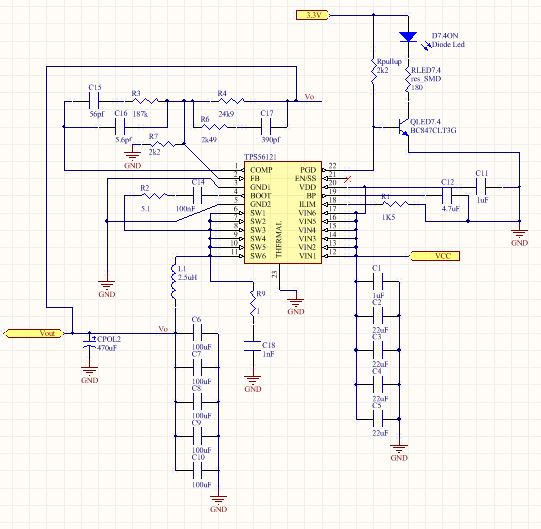
Task: Select the TPS56121 IC component body
Action: (x=283, y=213)
